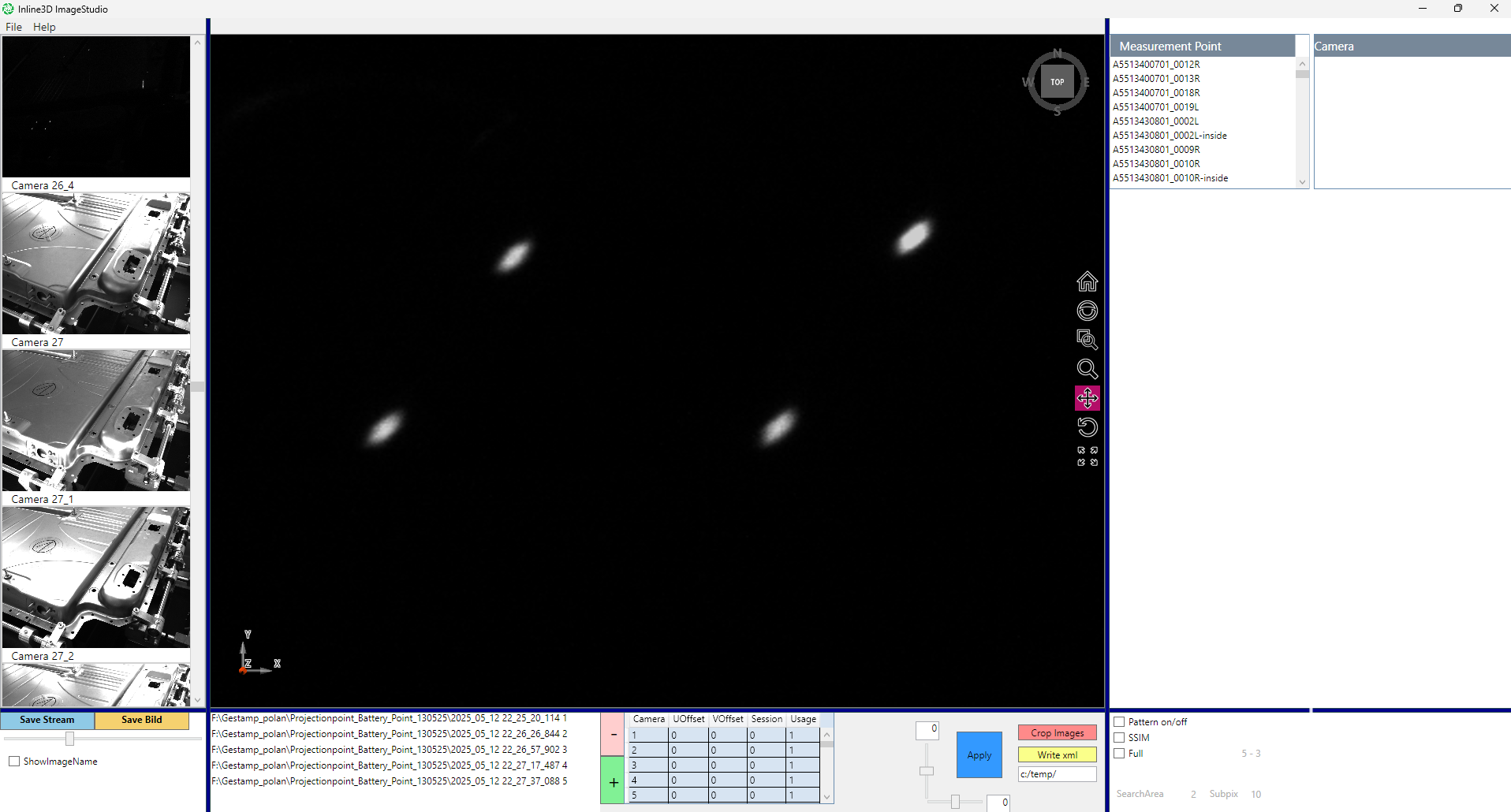Enable the Pattern on/off checkbox
The width and height of the screenshot is (1511, 812).
click(x=1118, y=722)
